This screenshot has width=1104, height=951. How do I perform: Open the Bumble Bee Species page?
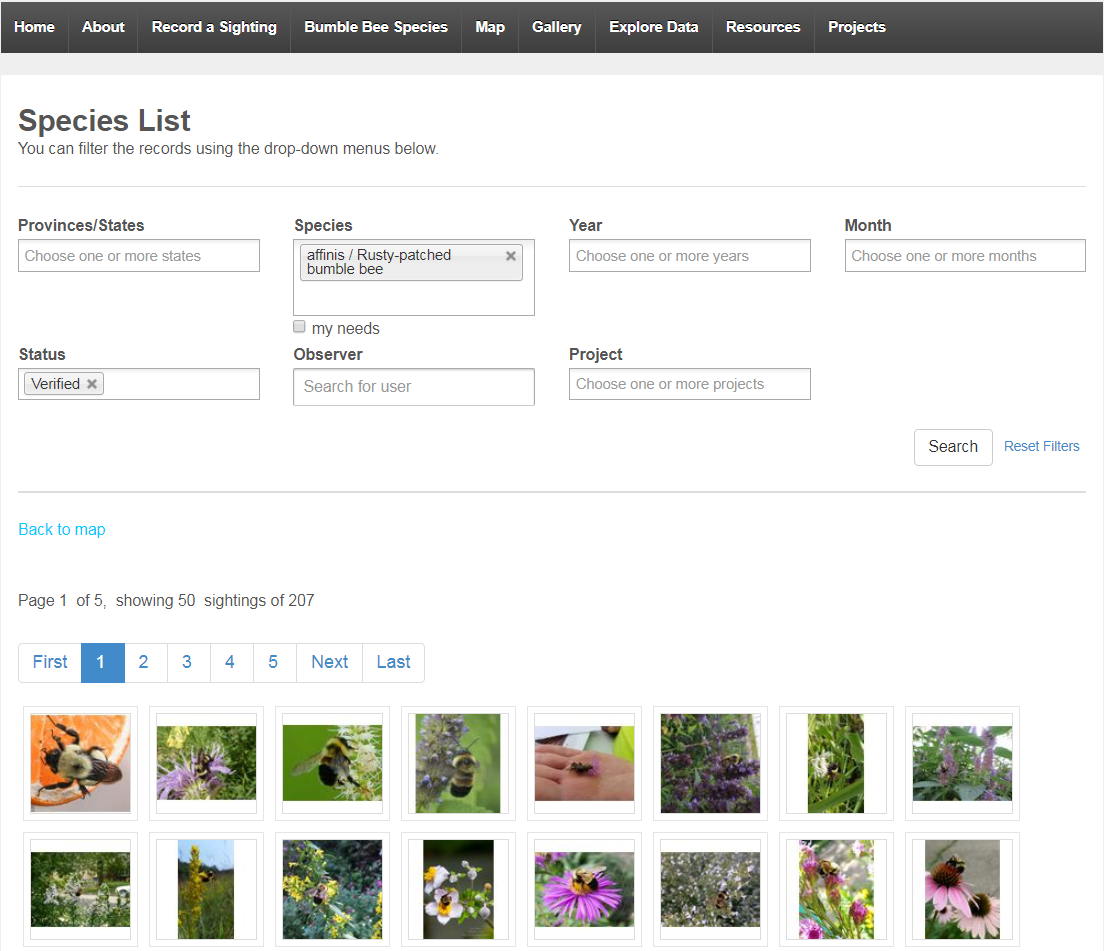tap(375, 27)
